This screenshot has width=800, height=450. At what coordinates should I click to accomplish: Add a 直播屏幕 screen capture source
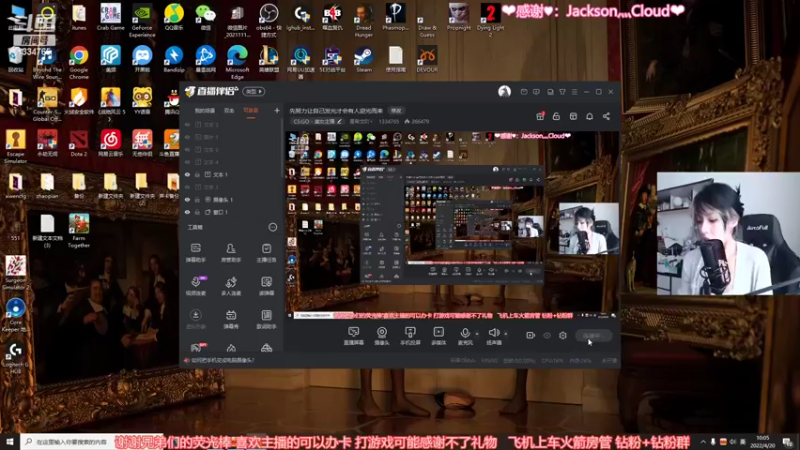[354, 336]
